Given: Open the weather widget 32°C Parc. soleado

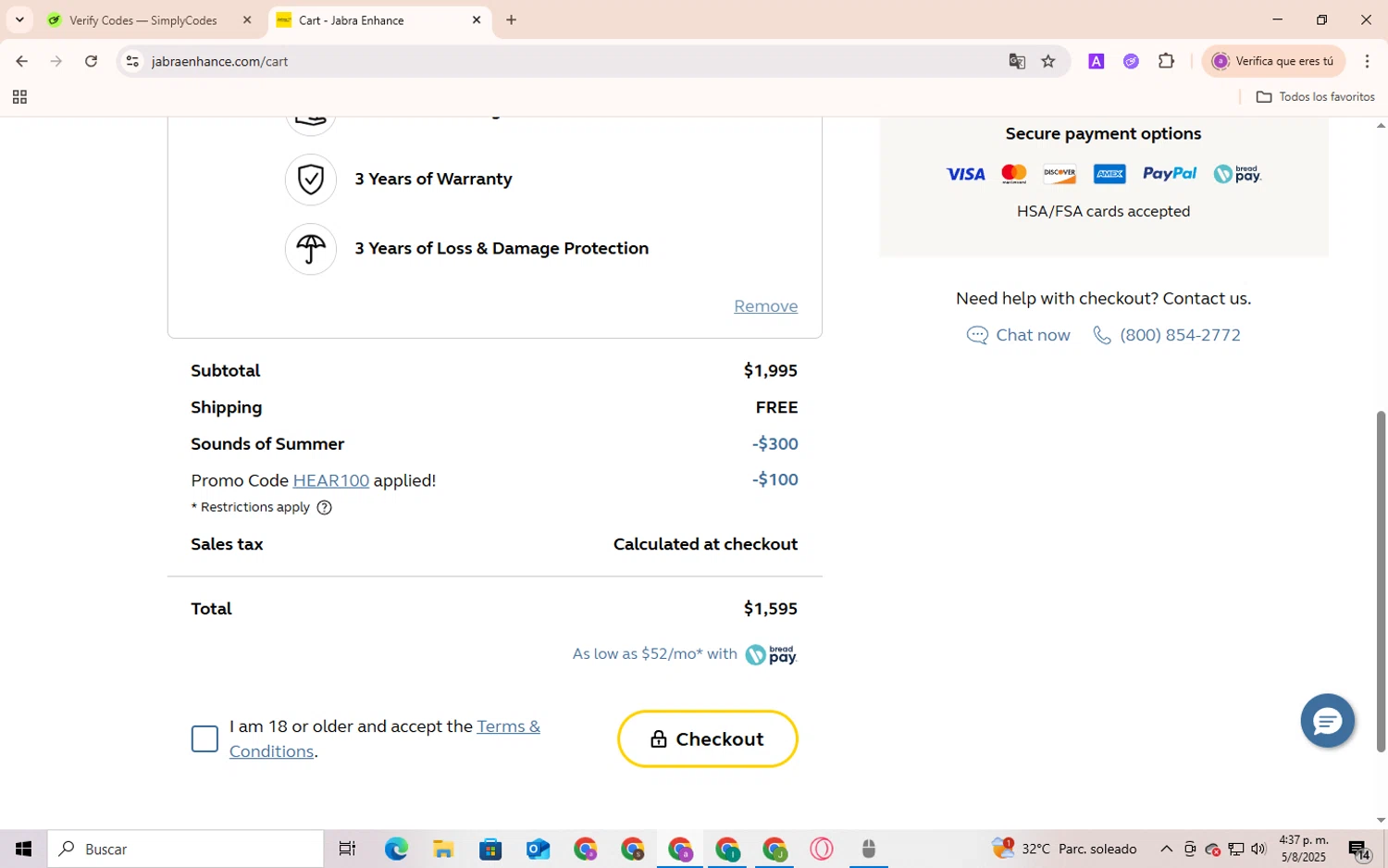Looking at the screenshot, I should 1064,849.
